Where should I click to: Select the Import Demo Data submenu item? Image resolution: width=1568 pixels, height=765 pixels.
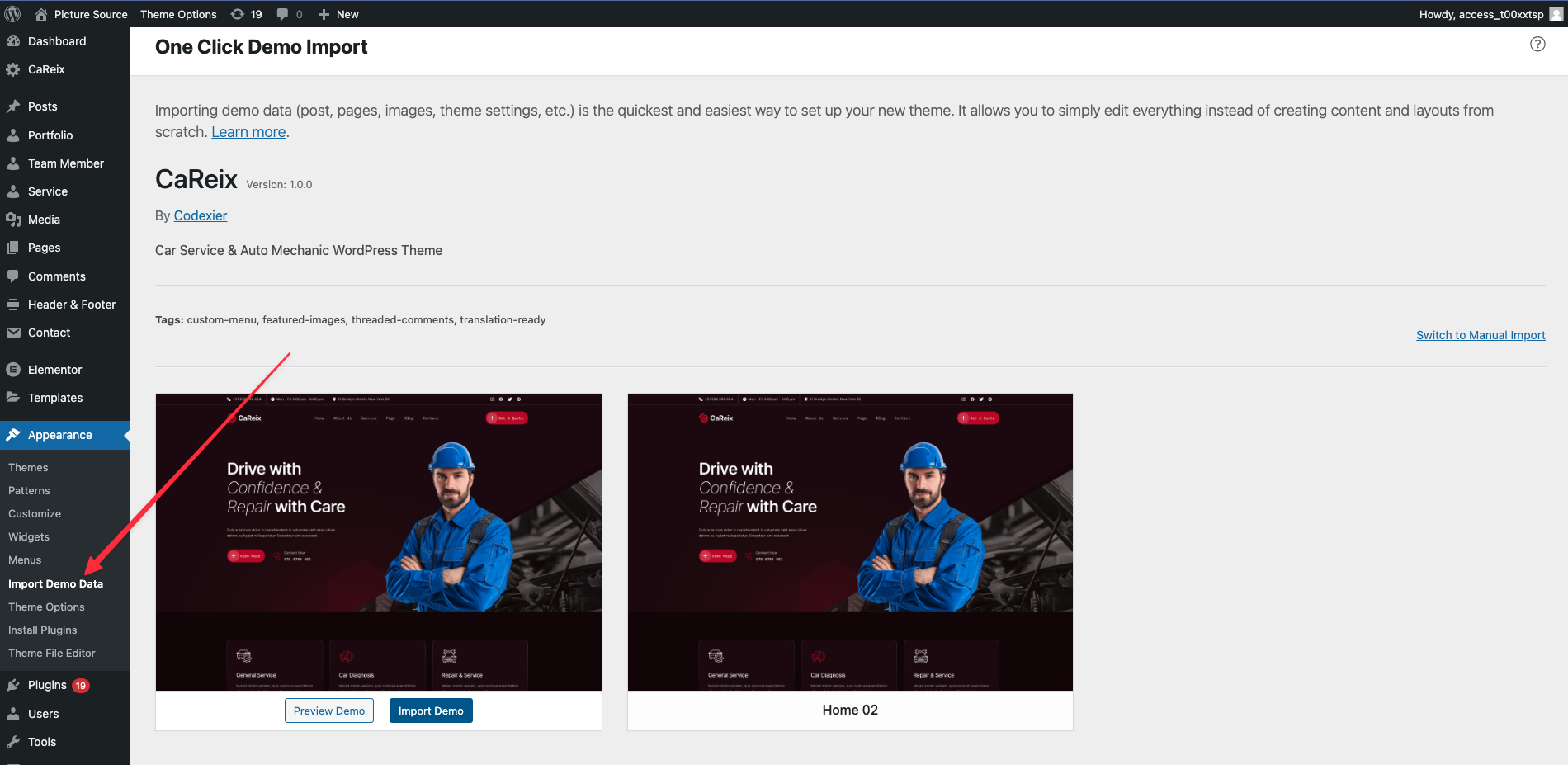(55, 583)
